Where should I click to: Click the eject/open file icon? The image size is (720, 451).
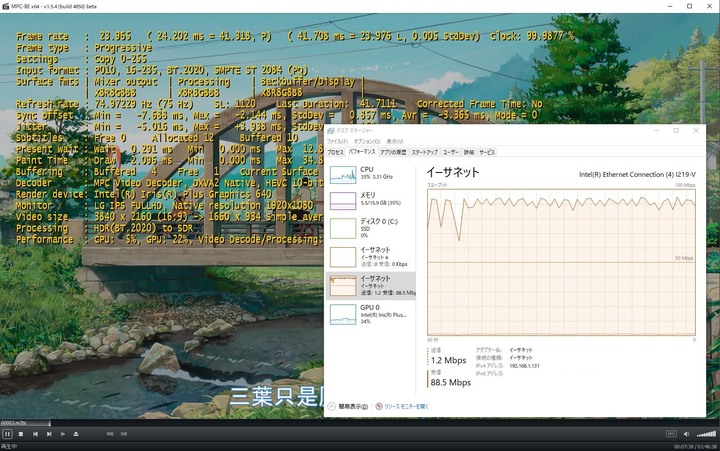[x=76, y=434]
